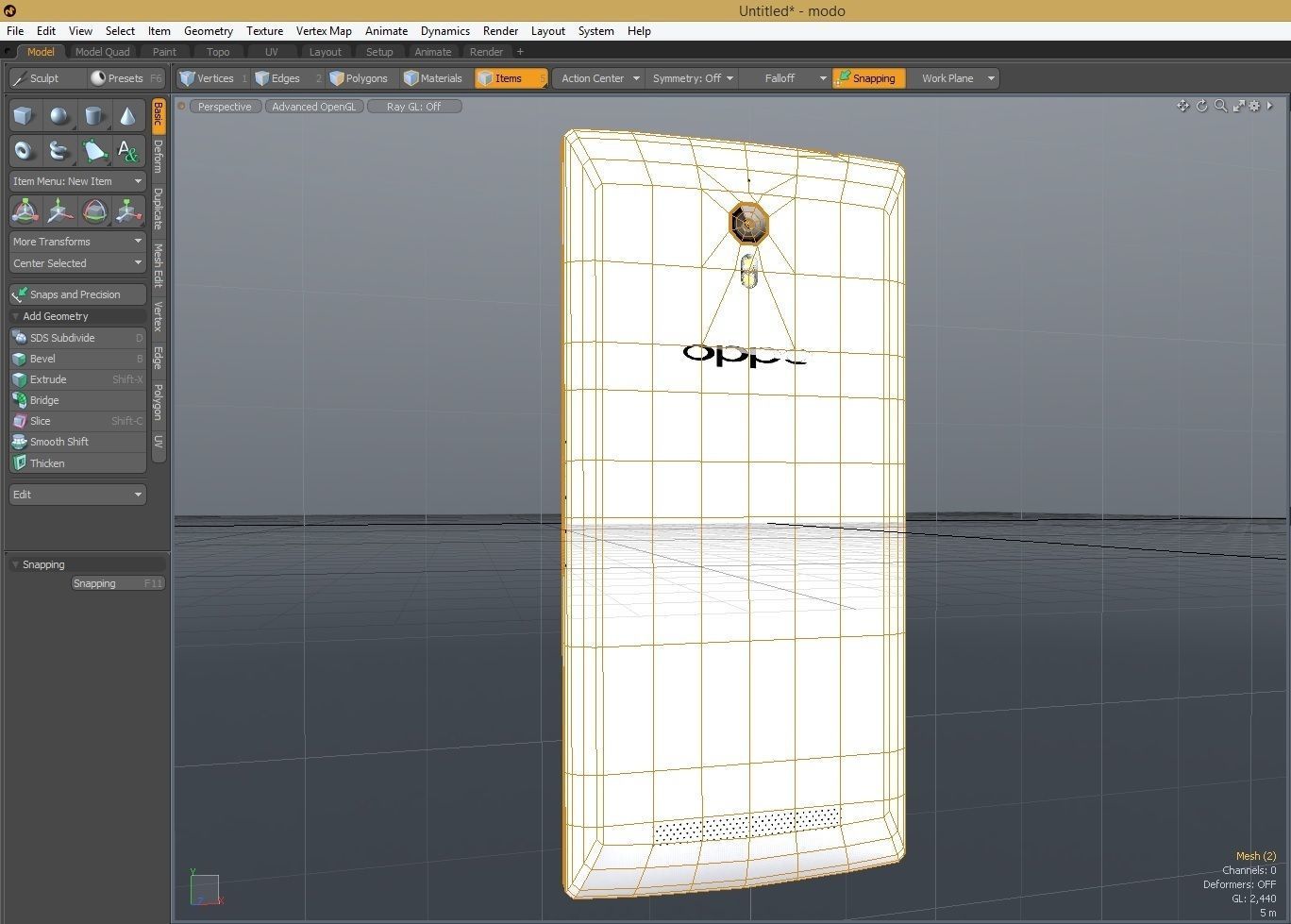Open the Edit dropdown
The image size is (1291, 924).
pyautogui.click(x=77, y=495)
